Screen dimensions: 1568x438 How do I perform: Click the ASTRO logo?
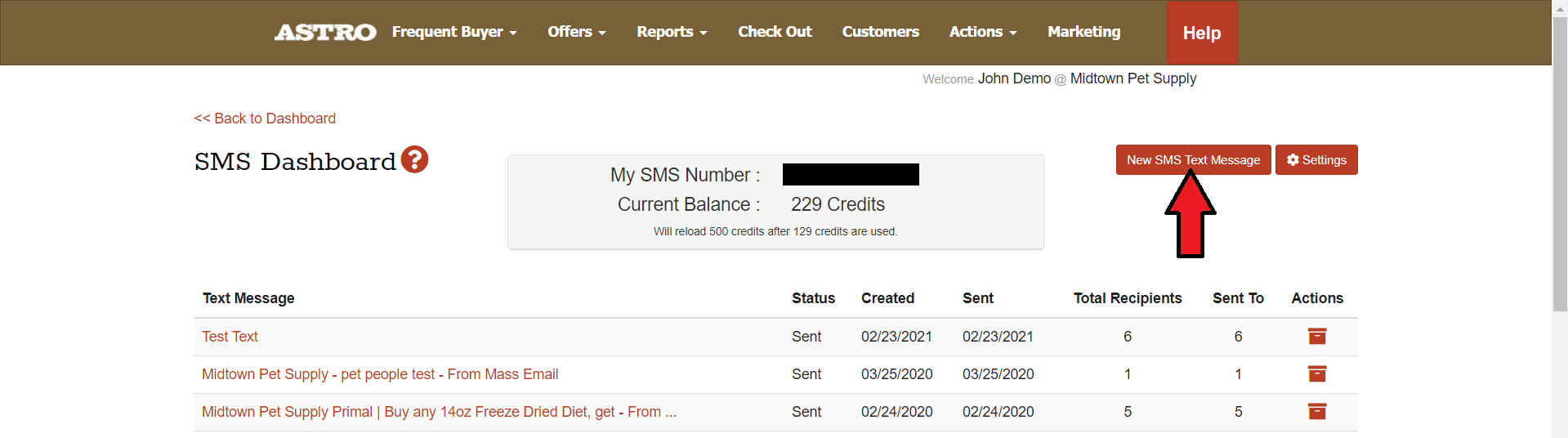[x=325, y=32]
